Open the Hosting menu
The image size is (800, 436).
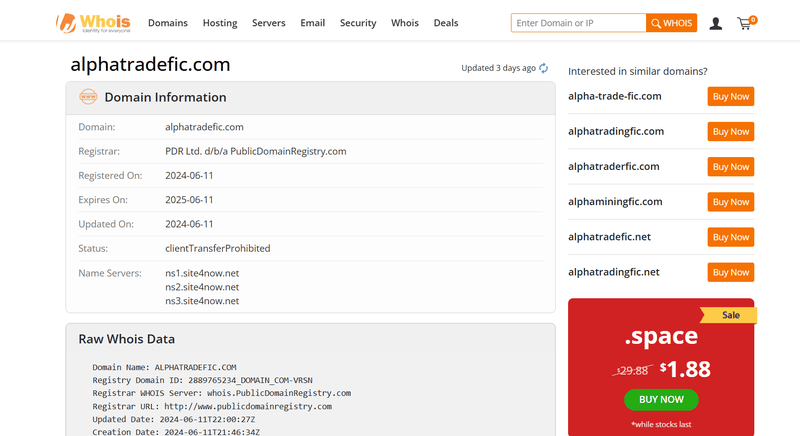coord(220,23)
